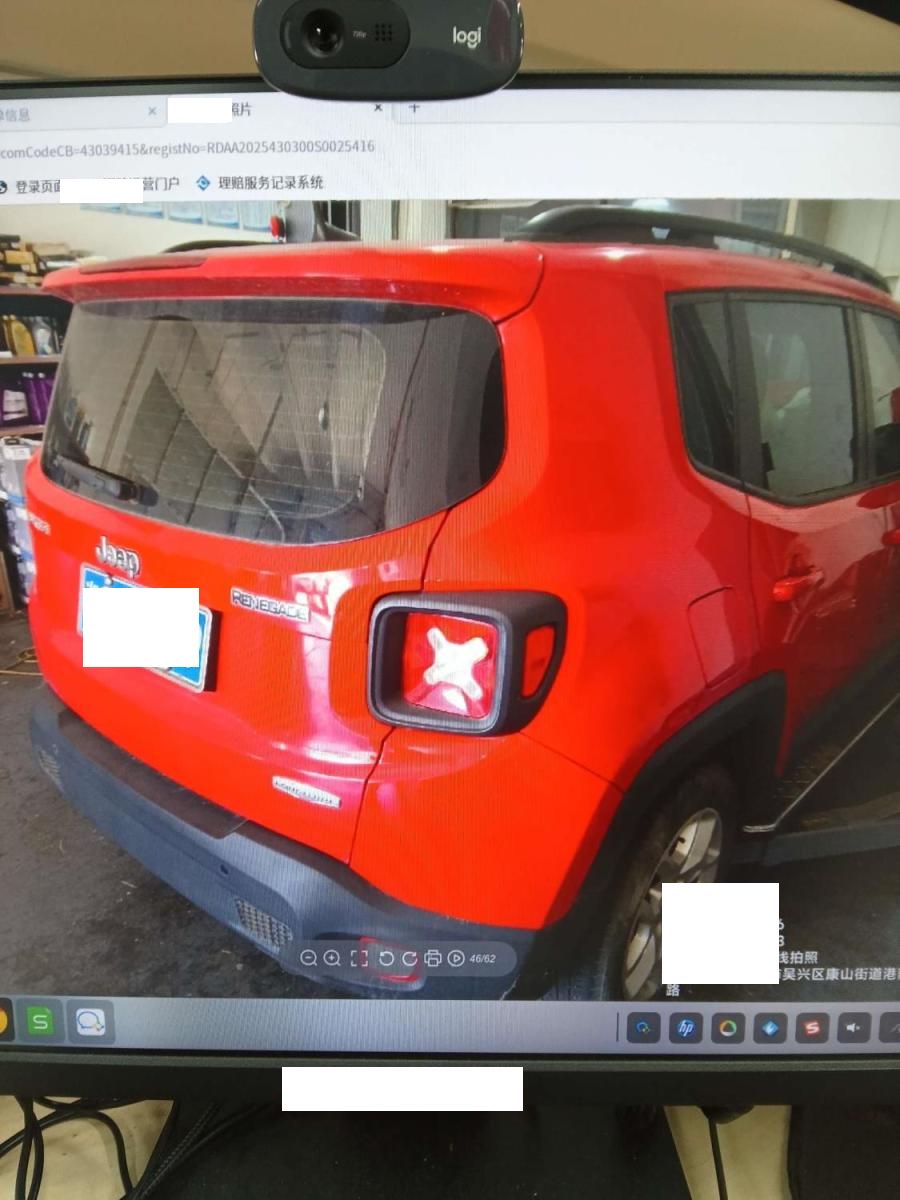Open the 登录页面 bookmark
This screenshot has width=900, height=1200.
click(x=38, y=186)
